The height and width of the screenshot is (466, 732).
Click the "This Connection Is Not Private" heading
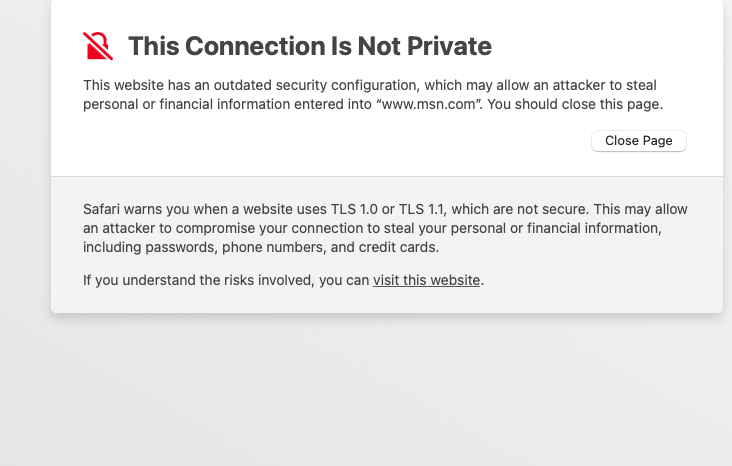click(x=310, y=46)
